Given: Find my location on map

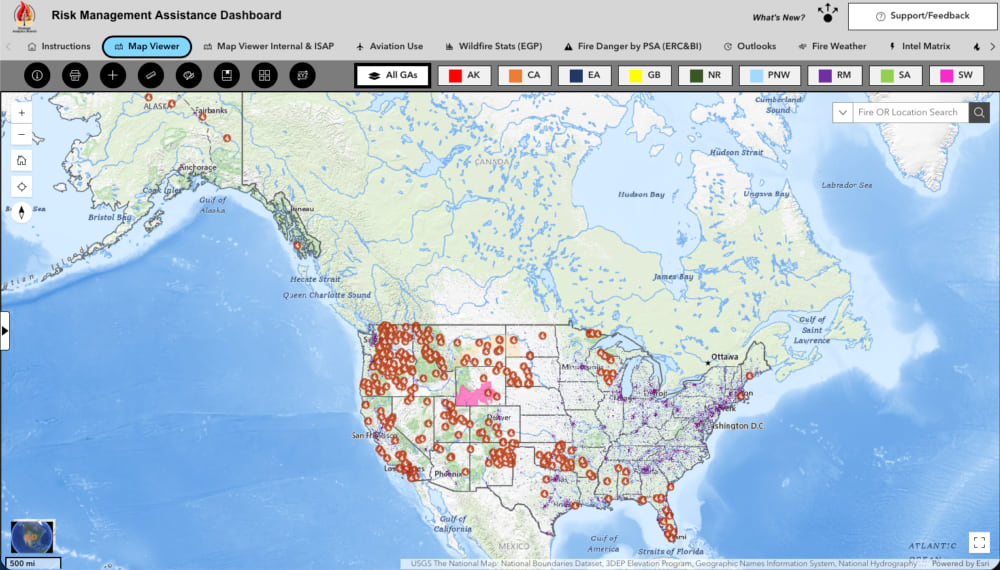Looking at the screenshot, I should click(x=22, y=187).
